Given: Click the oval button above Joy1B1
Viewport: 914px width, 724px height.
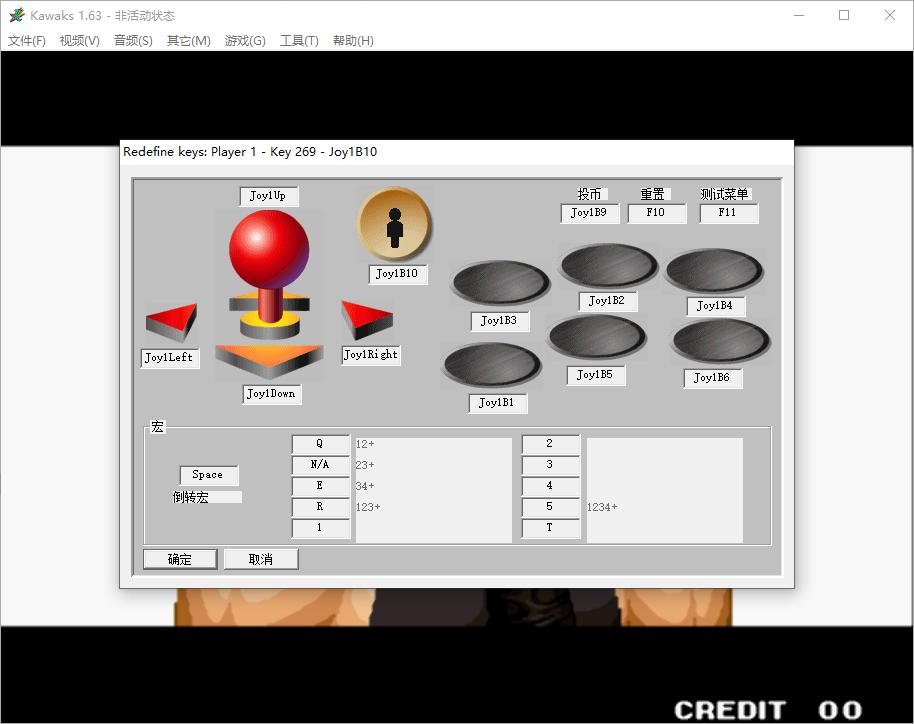Looking at the screenshot, I should point(492,365).
